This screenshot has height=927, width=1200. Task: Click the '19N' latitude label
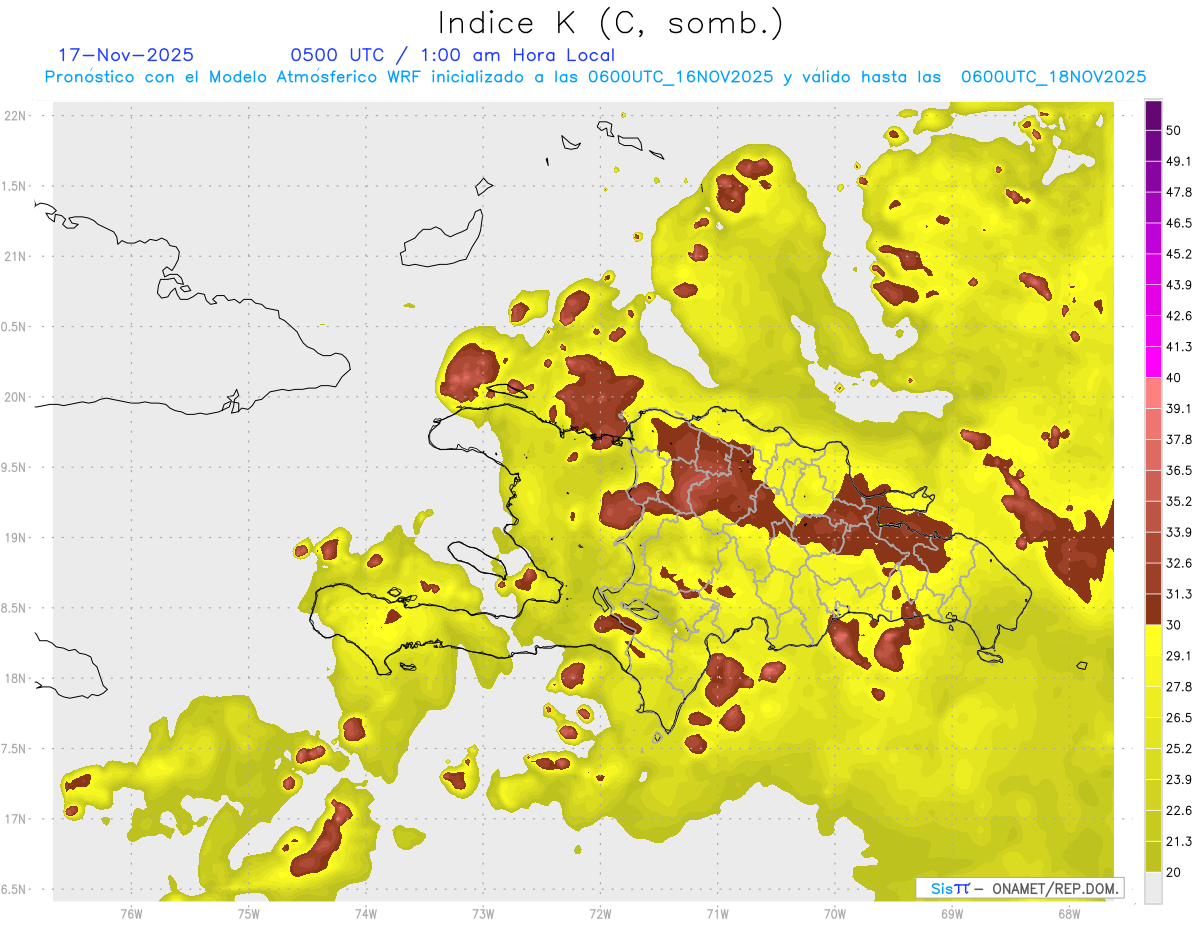15,538
